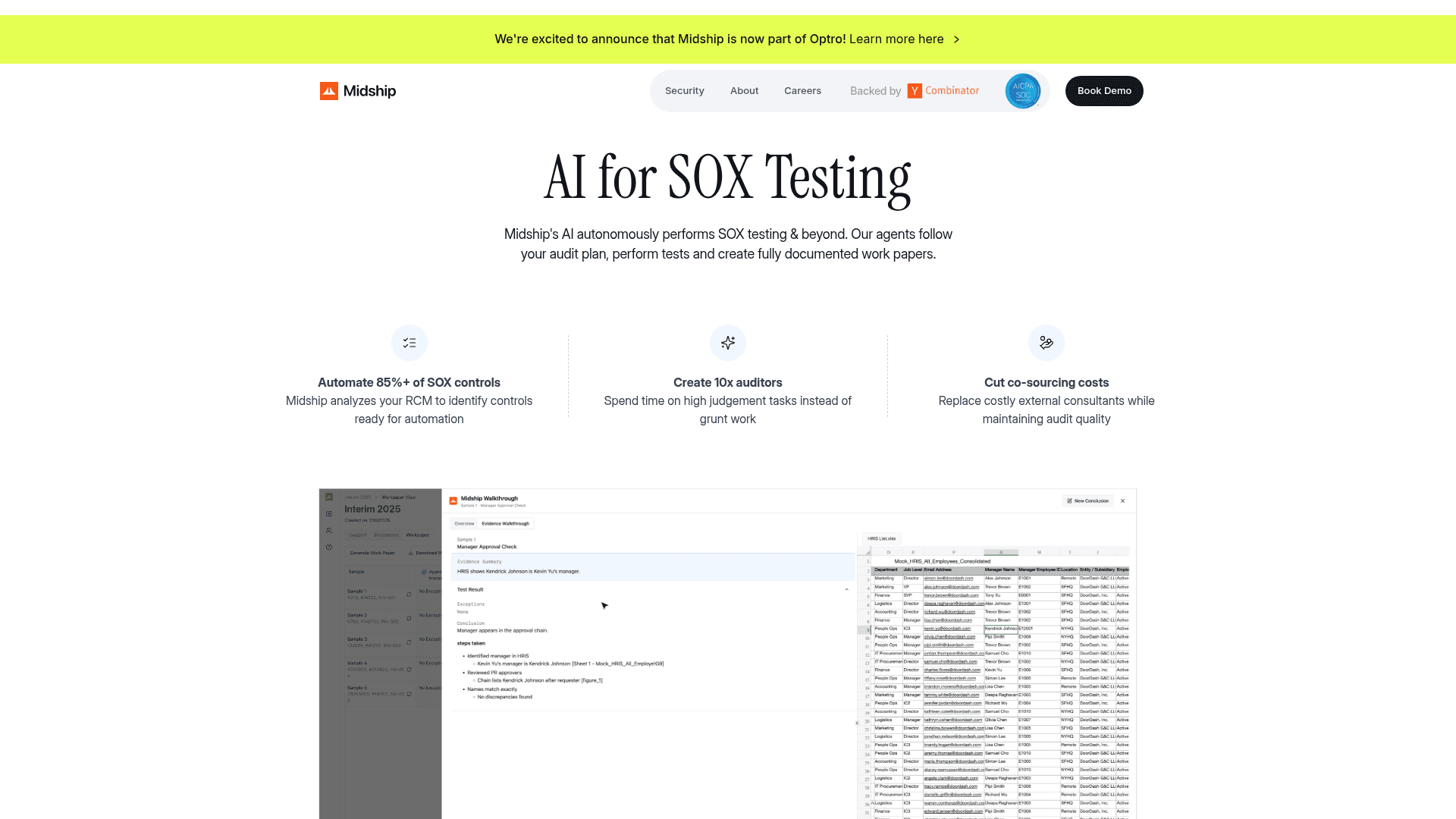This screenshot has width=1456, height=819.
Task: Click the help icon in the demo sidebar
Action: tap(329, 548)
